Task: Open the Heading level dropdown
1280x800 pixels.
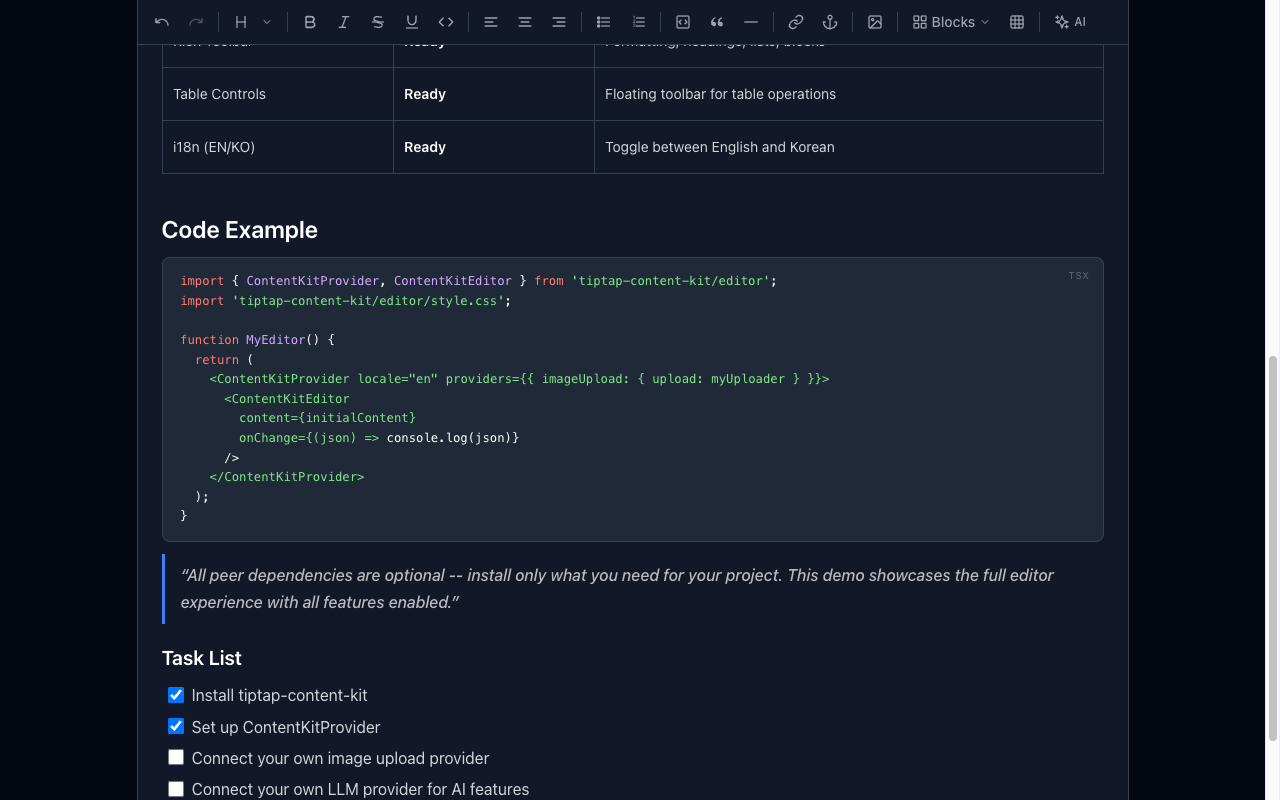Action: click(253, 22)
